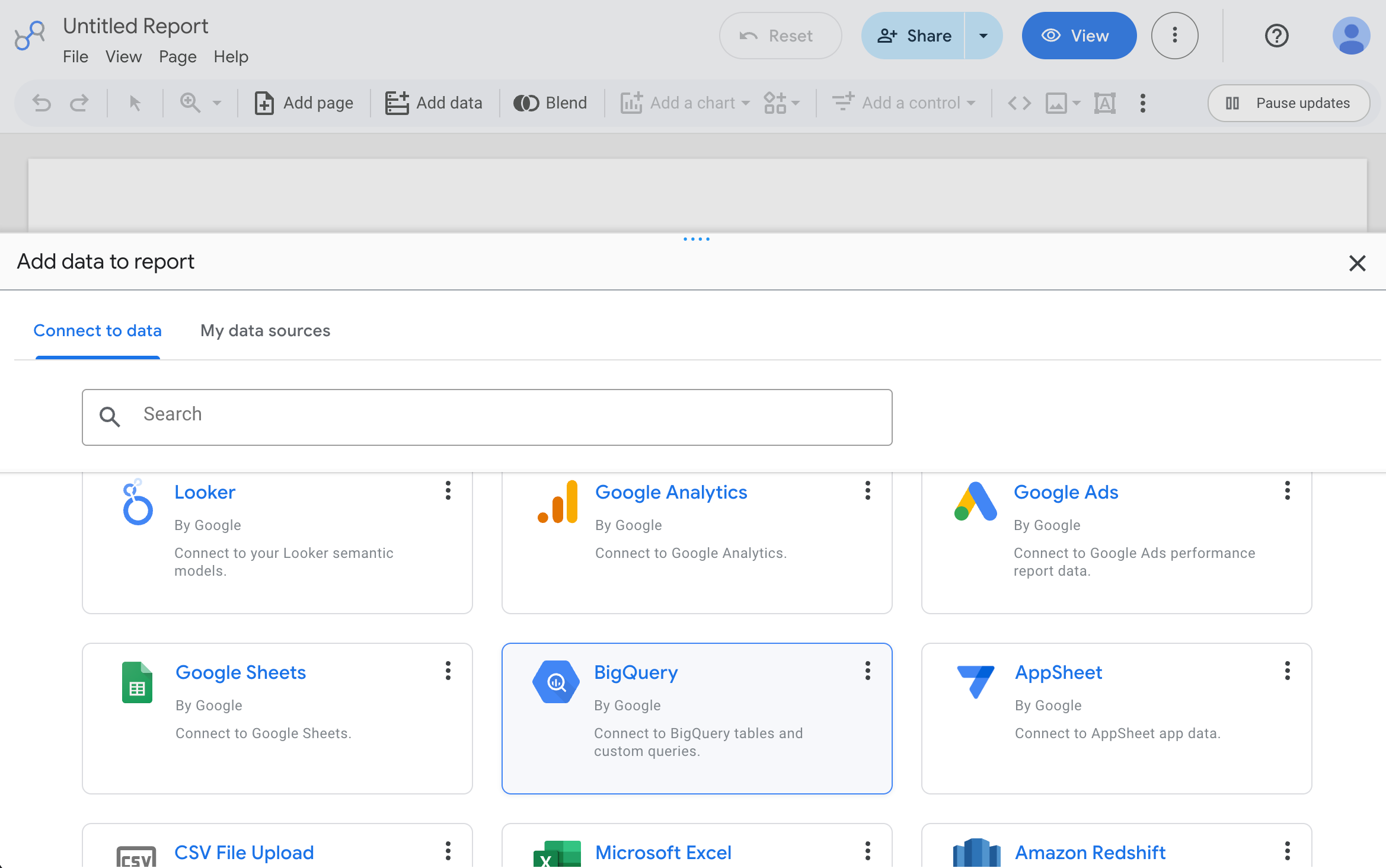This screenshot has height=868, width=1386.
Task: Close the Add data to report panel
Action: 1357,263
